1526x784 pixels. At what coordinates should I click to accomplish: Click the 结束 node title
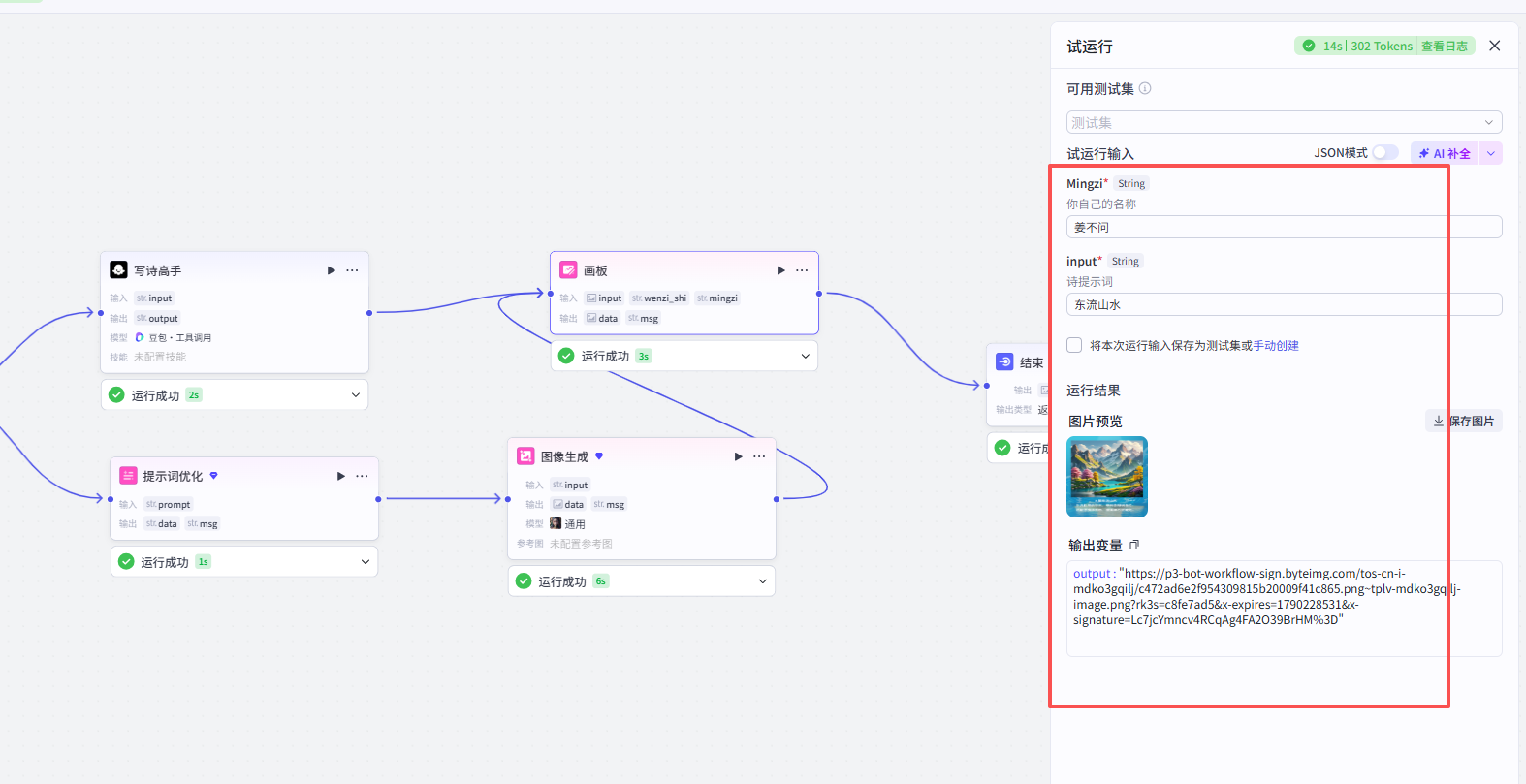coord(1032,362)
